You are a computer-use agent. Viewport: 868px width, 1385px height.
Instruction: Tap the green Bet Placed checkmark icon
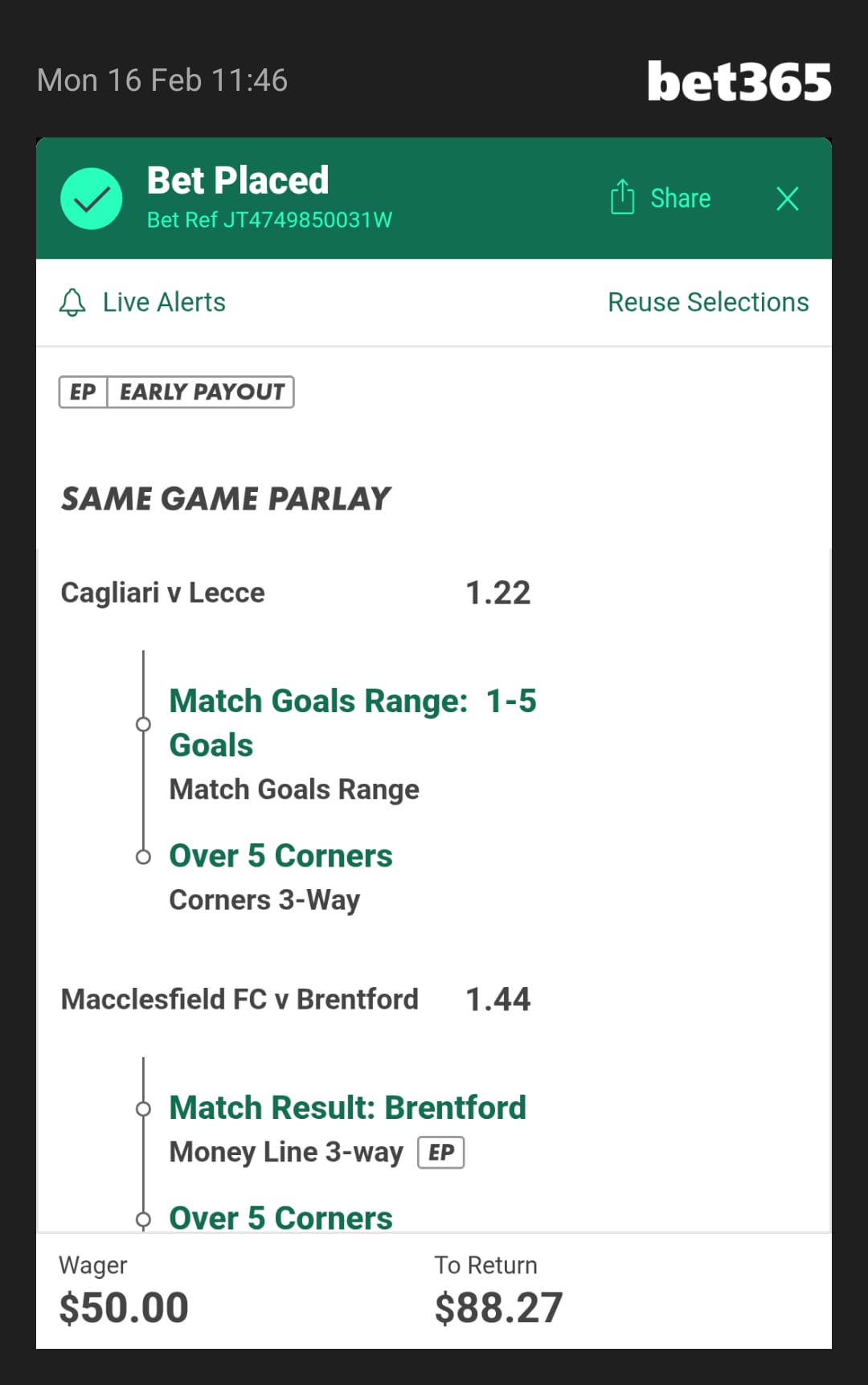point(92,199)
